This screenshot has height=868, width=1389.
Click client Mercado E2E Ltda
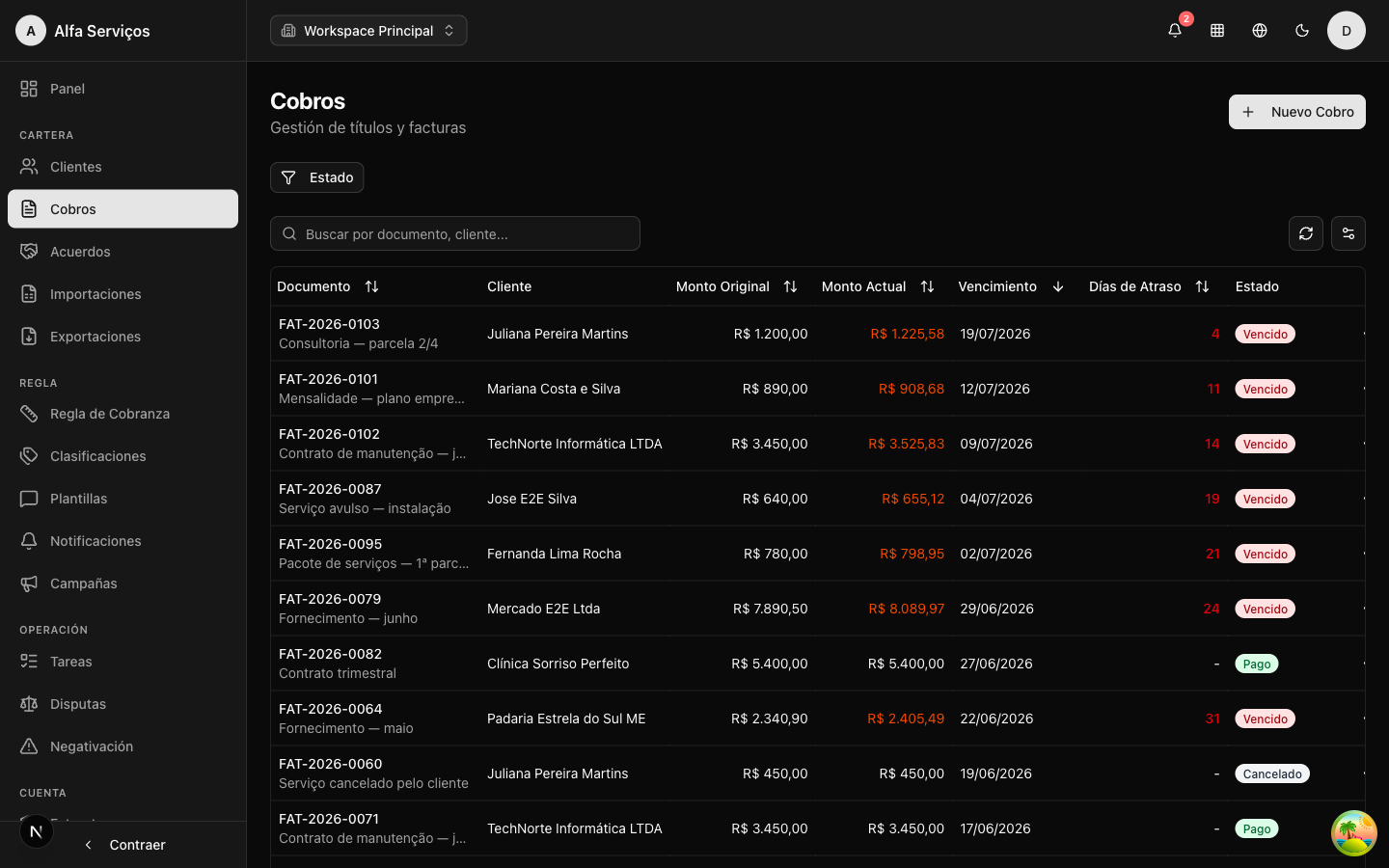click(543, 609)
